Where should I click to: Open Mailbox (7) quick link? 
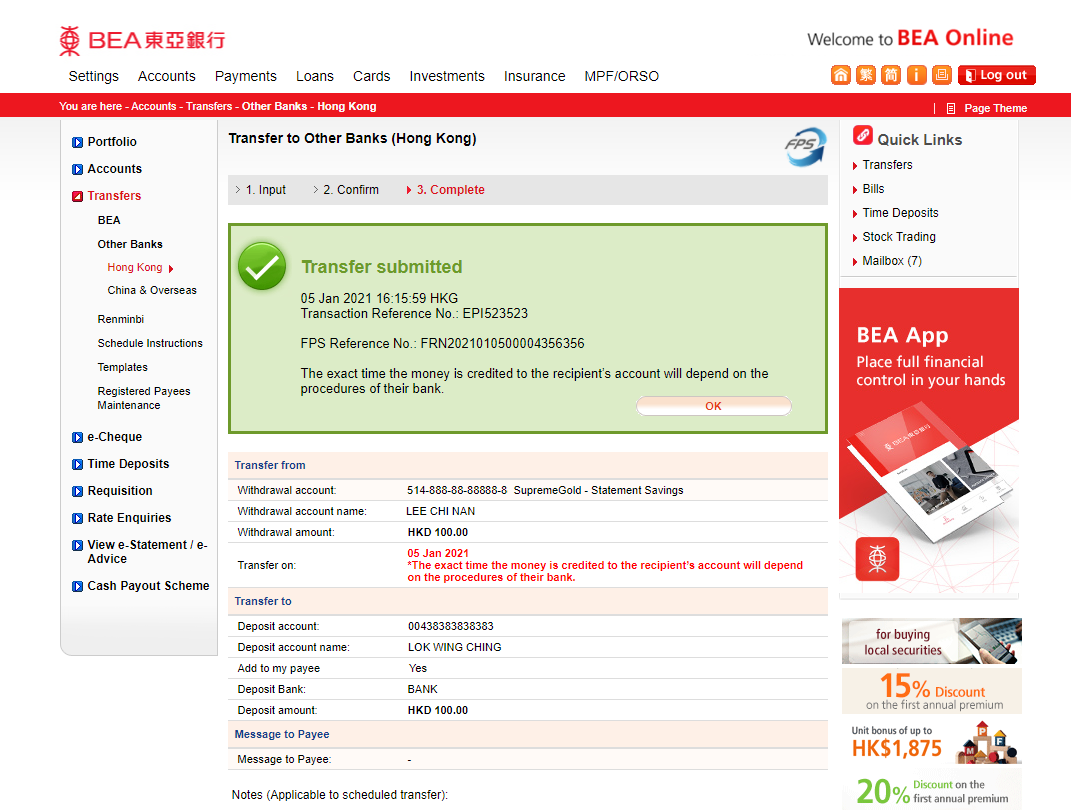pyautogui.click(x=892, y=260)
